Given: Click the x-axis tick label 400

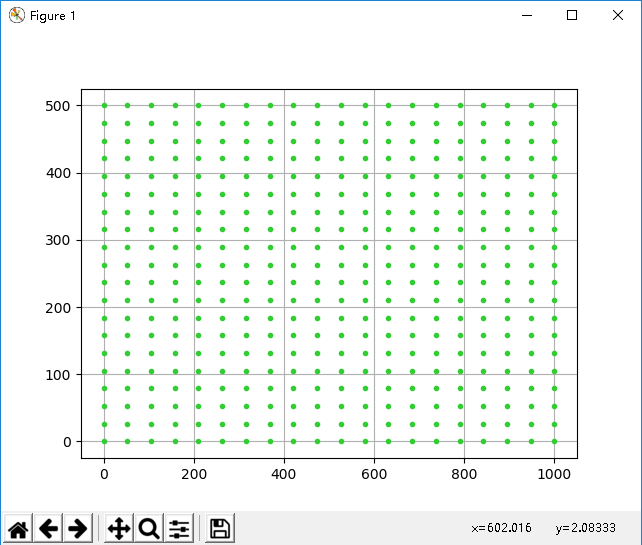Looking at the screenshot, I should [284, 474].
